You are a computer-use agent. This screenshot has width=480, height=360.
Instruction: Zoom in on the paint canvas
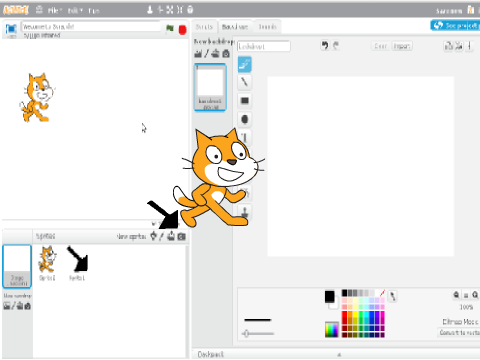[475, 295]
